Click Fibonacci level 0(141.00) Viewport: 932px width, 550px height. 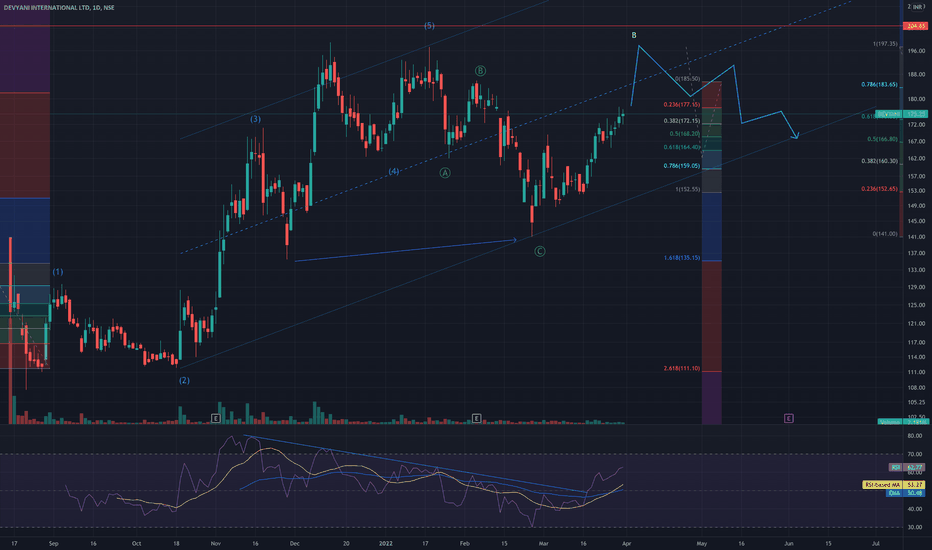click(885, 234)
